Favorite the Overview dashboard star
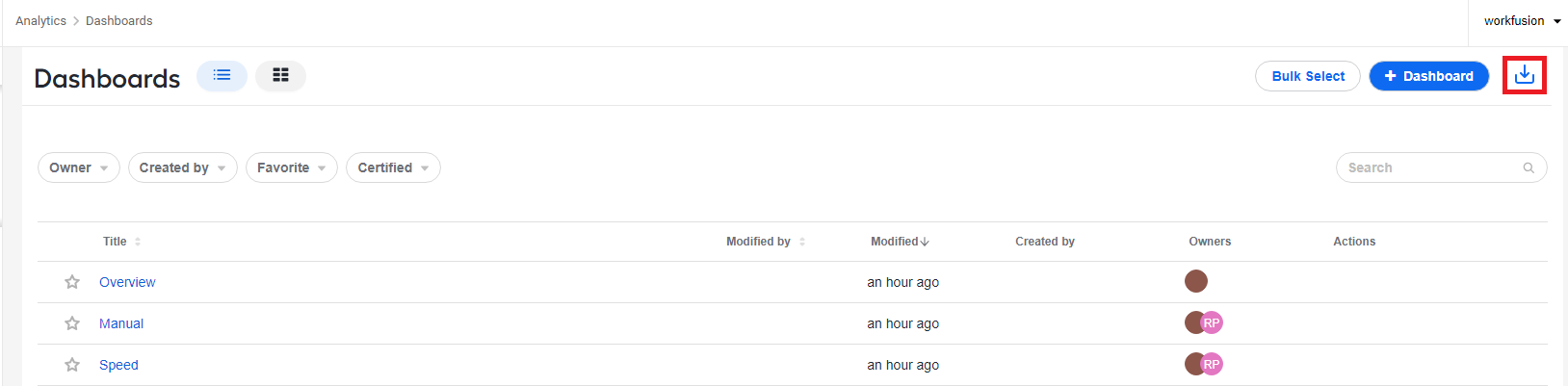The height and width of the screenshot is (386, 1568). coord(72,282)
